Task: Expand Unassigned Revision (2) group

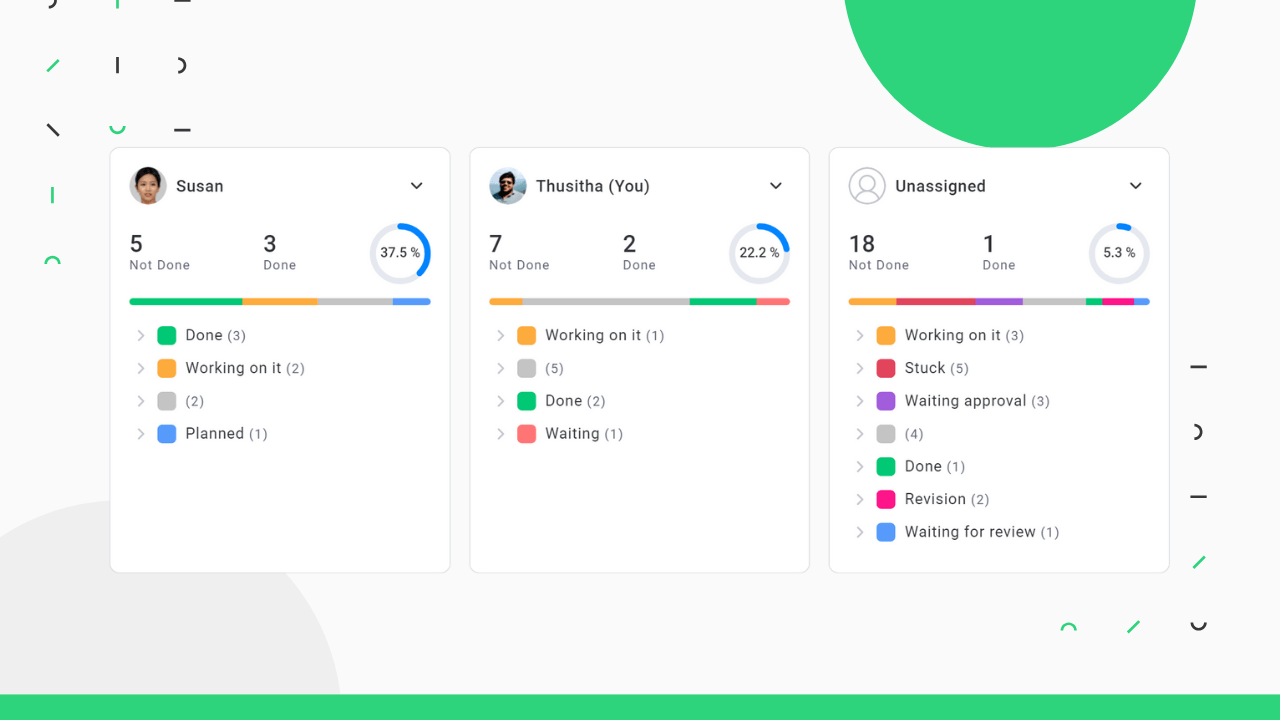Action: [x=860, y=499]
